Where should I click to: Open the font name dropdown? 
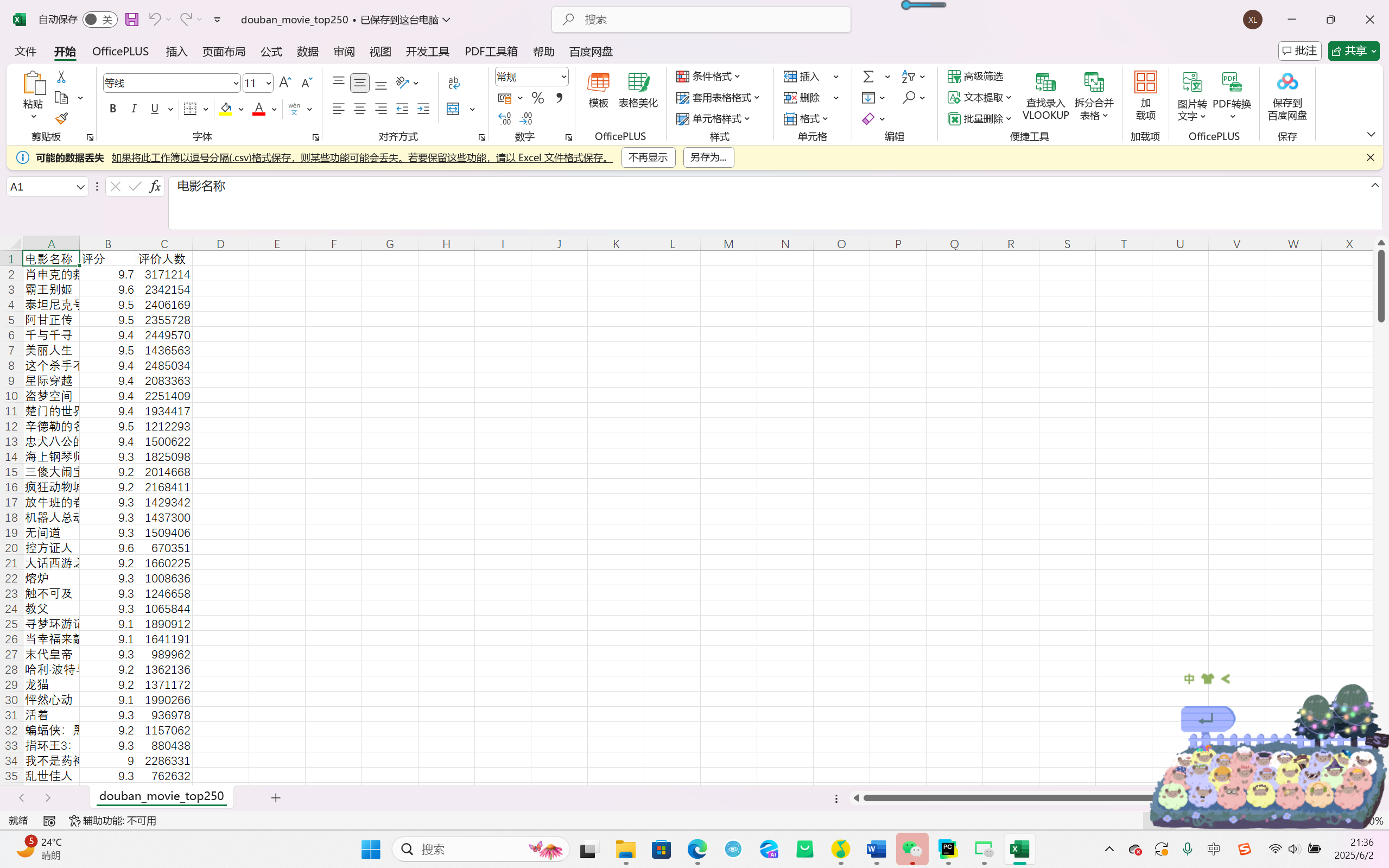[236, 83]
